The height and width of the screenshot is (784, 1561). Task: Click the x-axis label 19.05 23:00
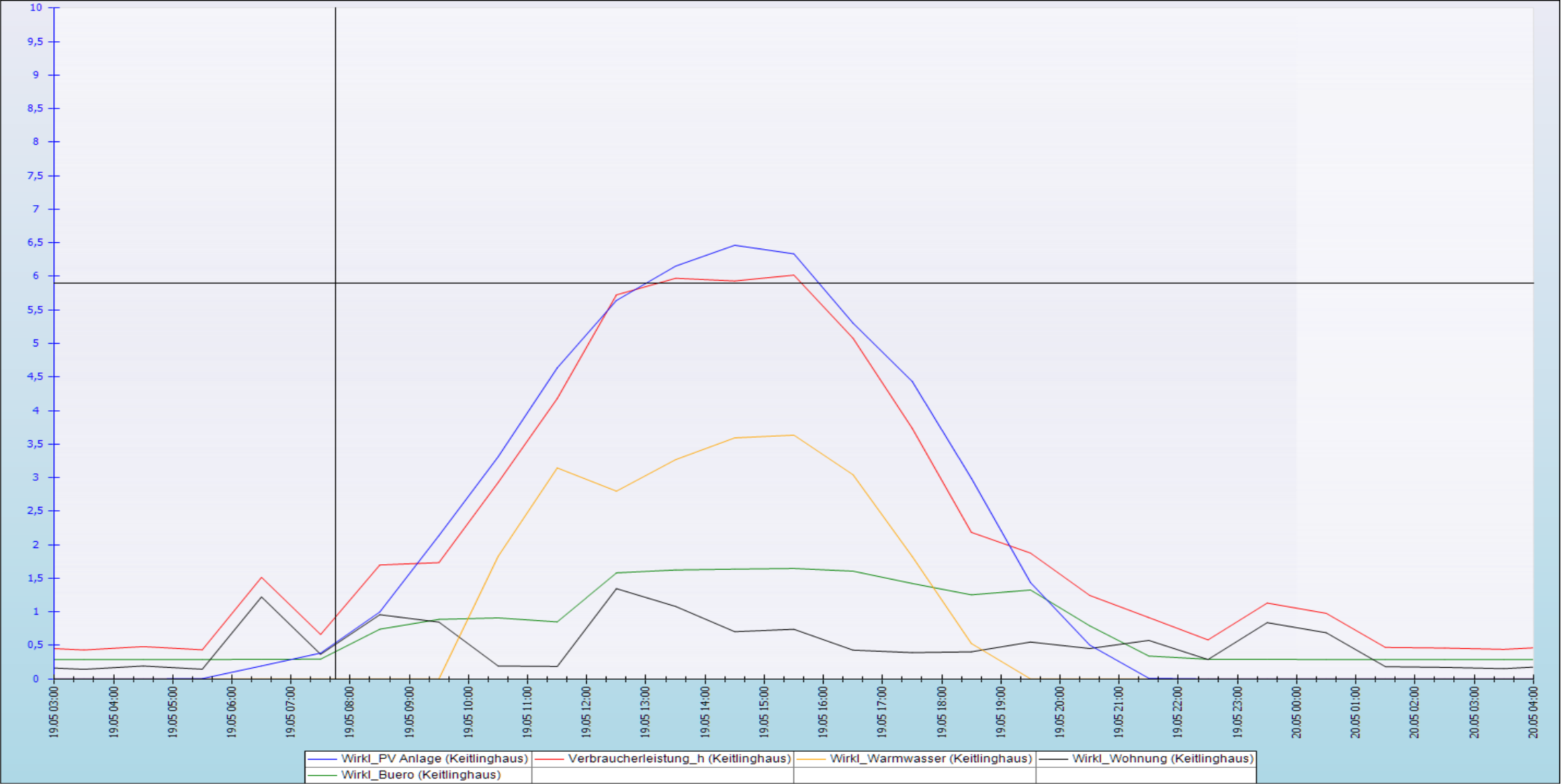1237,712
